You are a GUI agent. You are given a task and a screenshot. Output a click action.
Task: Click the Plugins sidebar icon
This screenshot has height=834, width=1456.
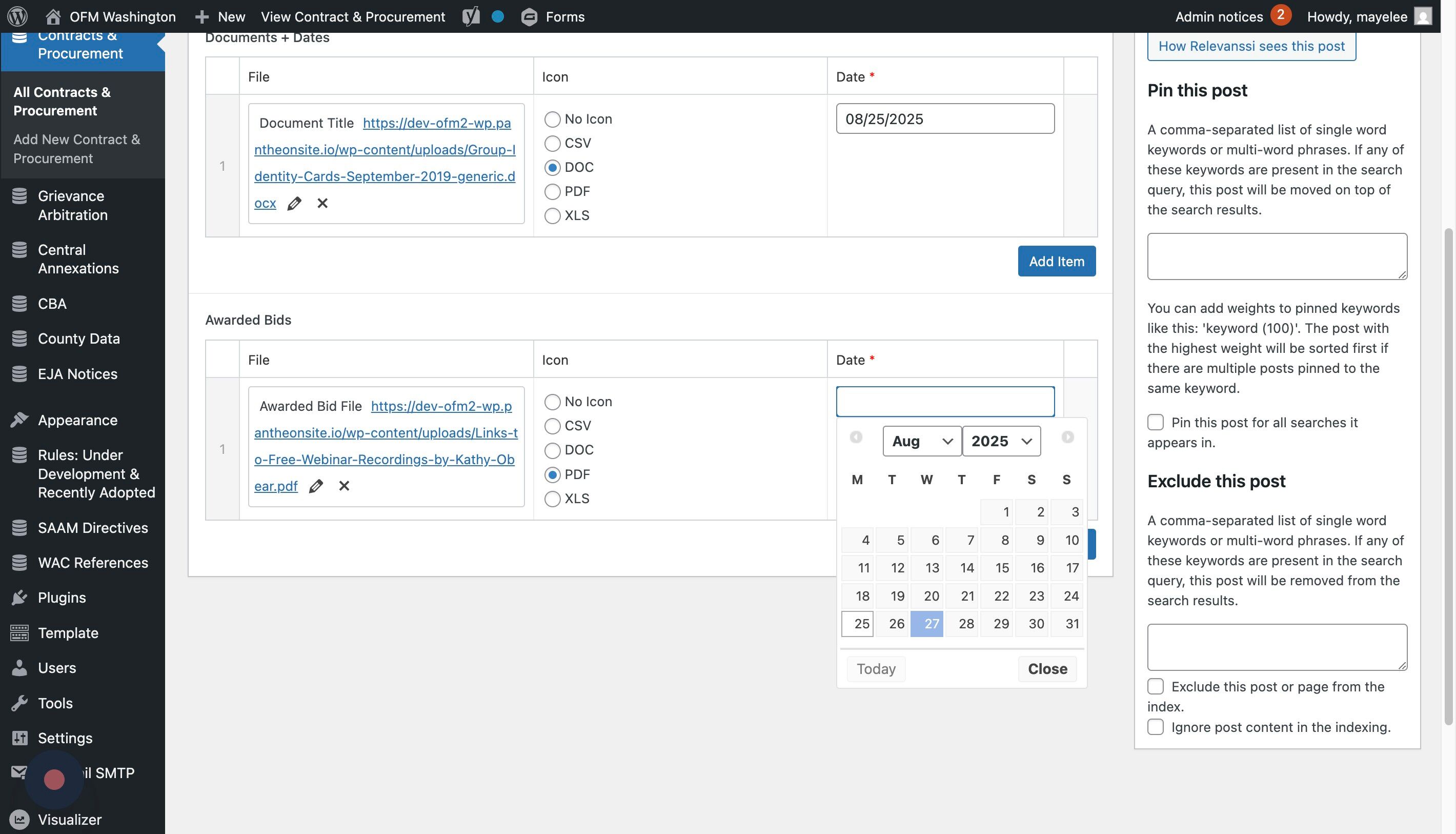pos(19,598)
